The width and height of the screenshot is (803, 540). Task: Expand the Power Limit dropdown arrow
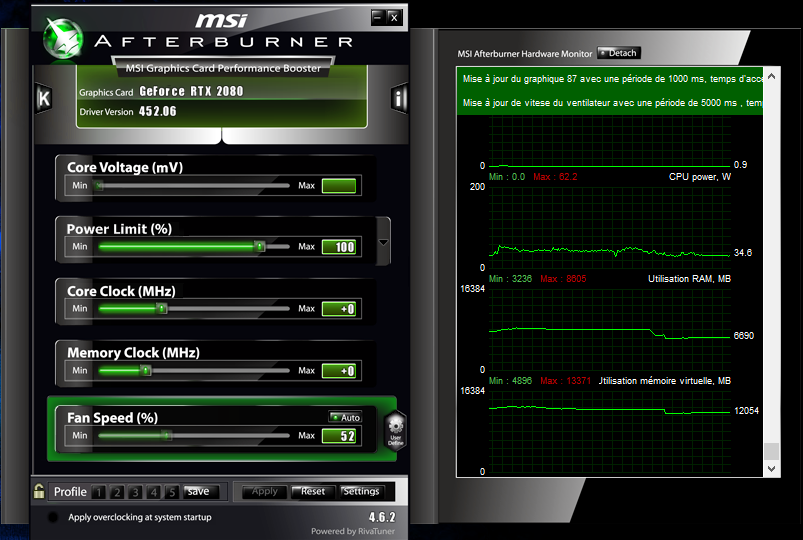pyautogui.click(x=383, y=242)
